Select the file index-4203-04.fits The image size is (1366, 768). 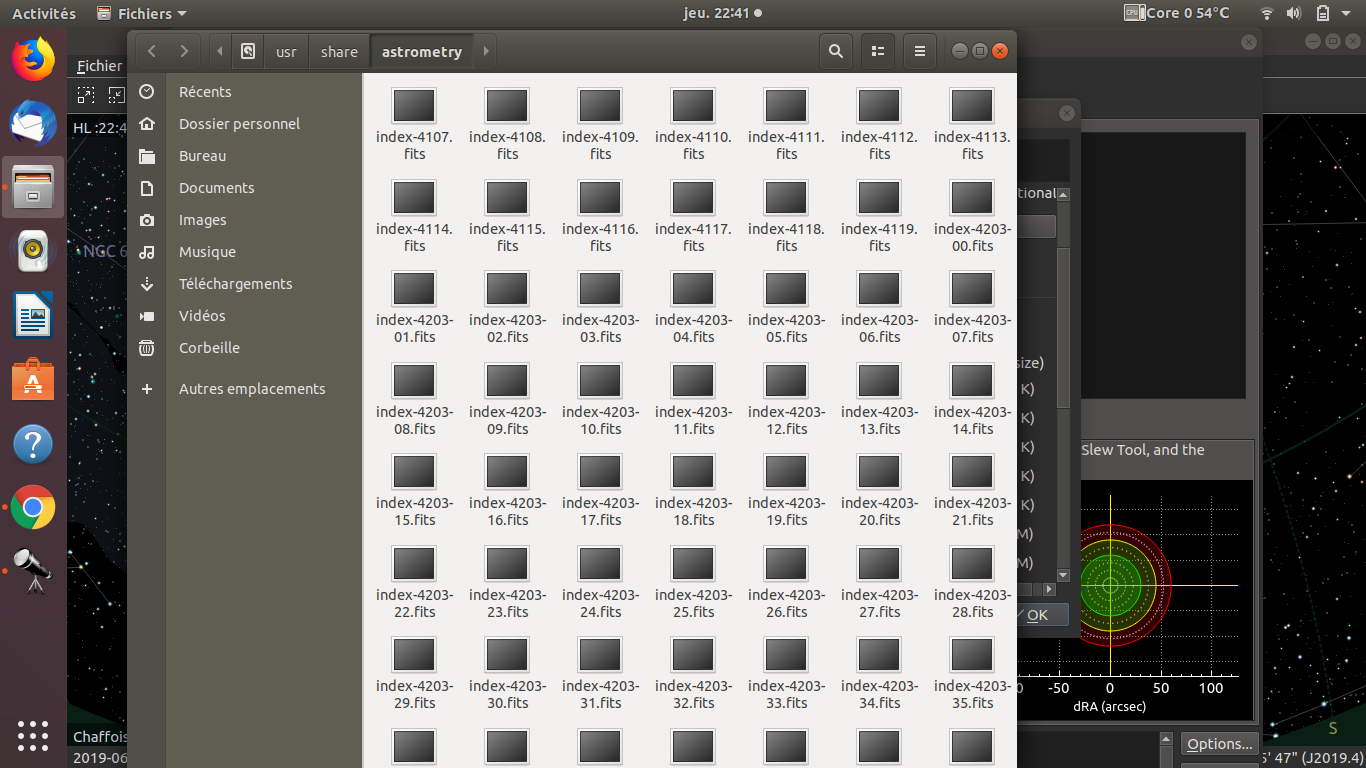[693, 306]
